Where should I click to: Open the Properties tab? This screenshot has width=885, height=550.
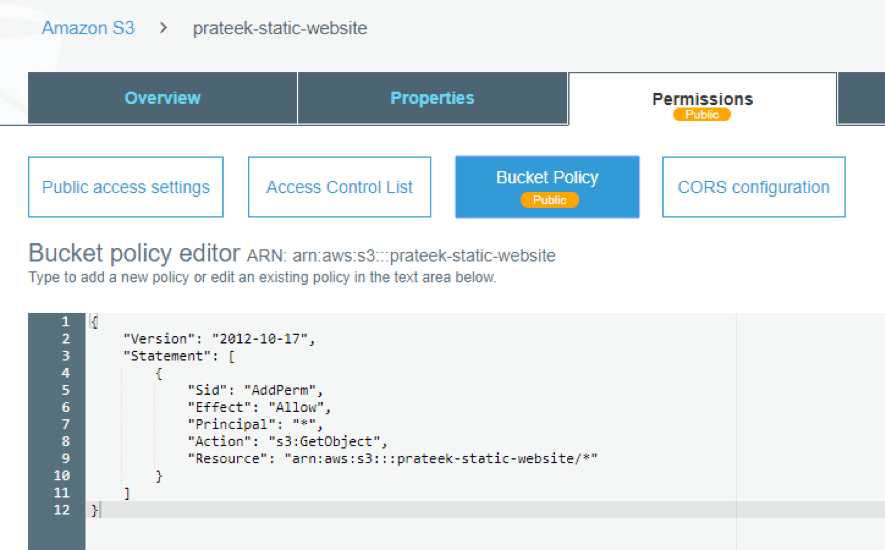pos(432,98)
